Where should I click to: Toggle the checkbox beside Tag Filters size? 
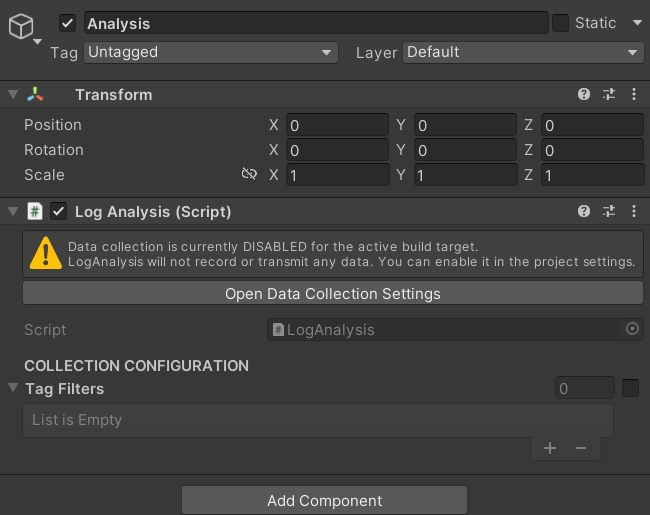click(630, 388)
